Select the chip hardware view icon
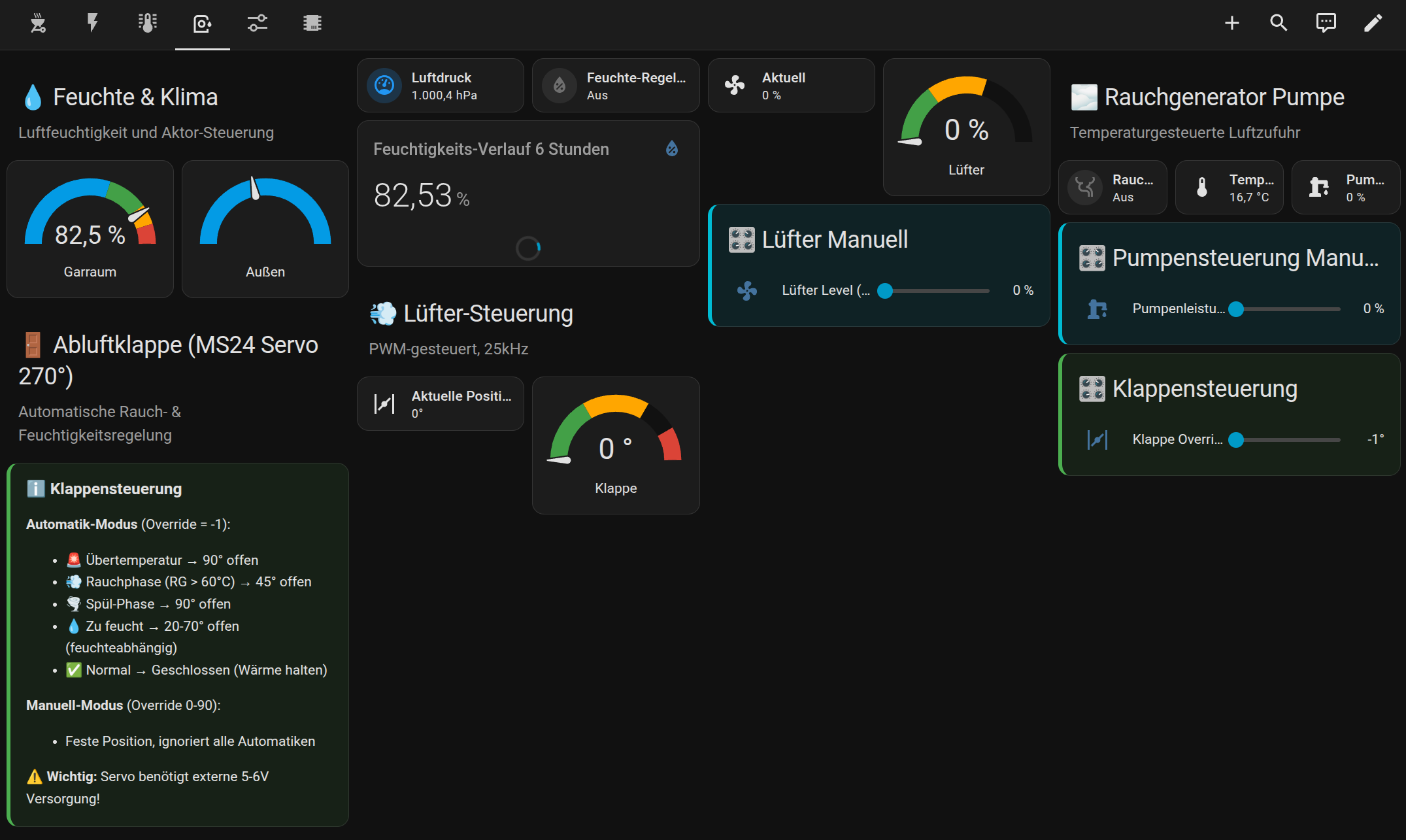 (x=312, y=24)
